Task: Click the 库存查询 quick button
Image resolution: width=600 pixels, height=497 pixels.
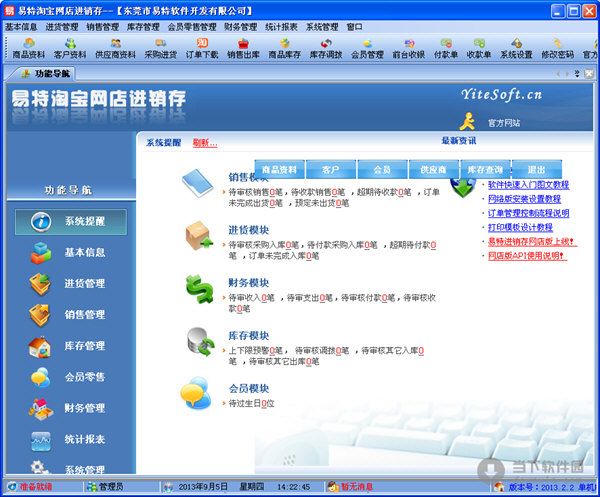Action: click(485, 169)
